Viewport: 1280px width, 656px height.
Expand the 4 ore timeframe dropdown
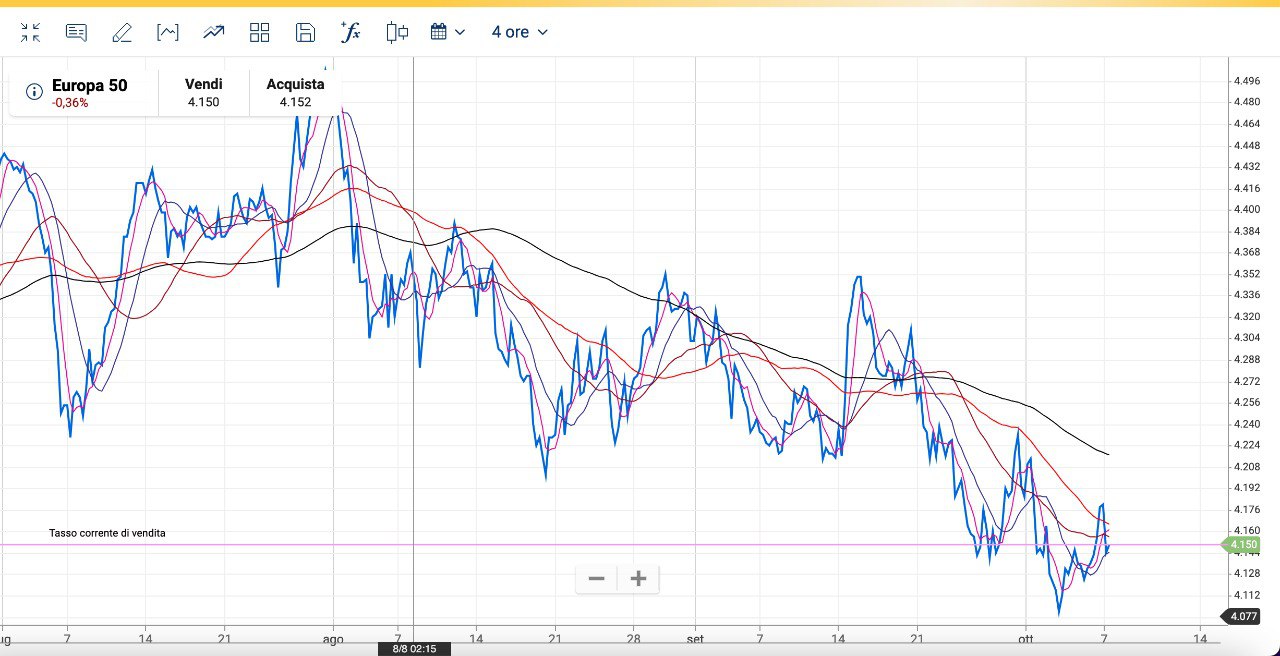519,32
